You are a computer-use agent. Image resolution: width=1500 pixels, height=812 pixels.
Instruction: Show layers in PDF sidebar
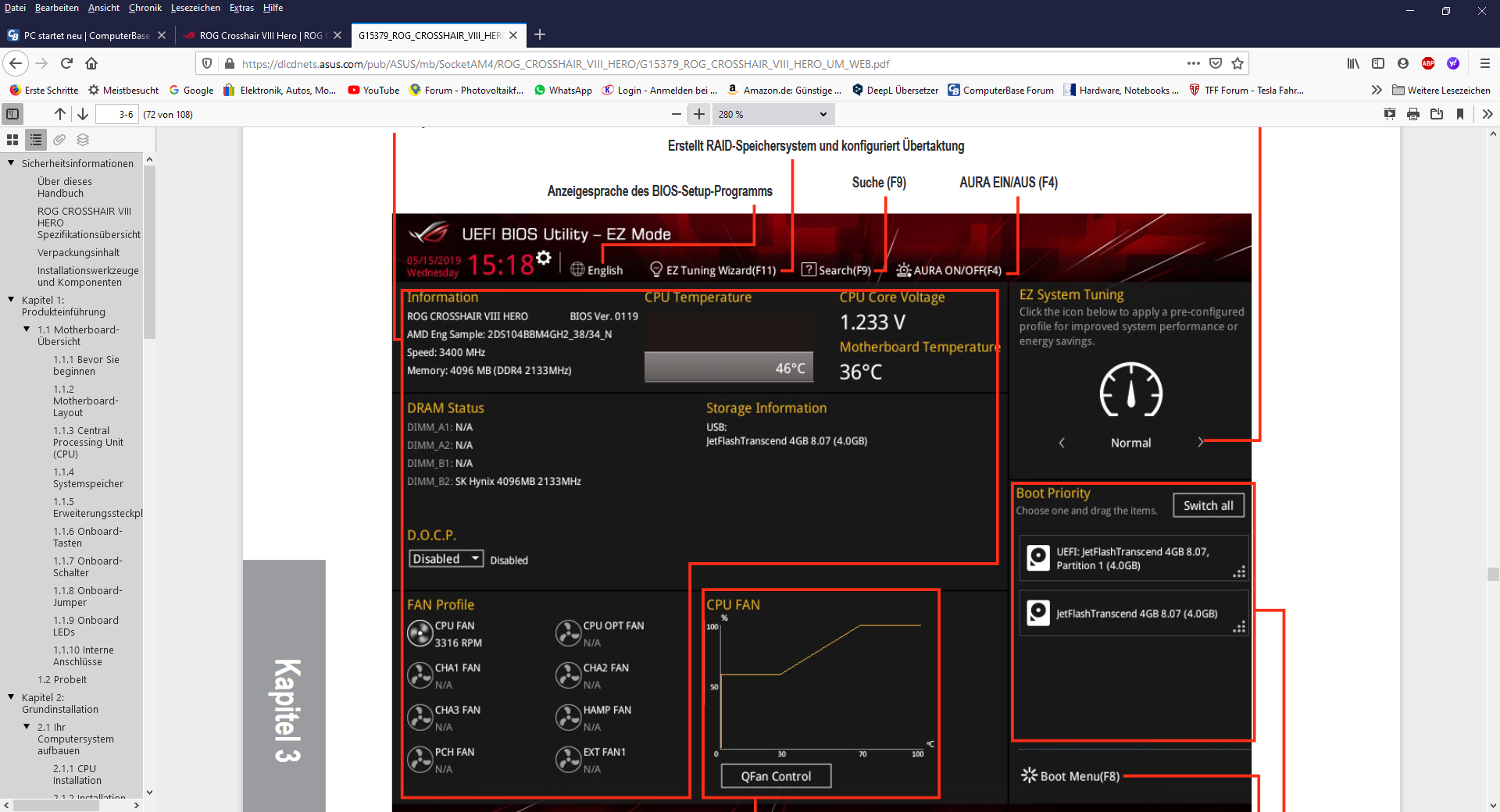click(x=83, y=140)
